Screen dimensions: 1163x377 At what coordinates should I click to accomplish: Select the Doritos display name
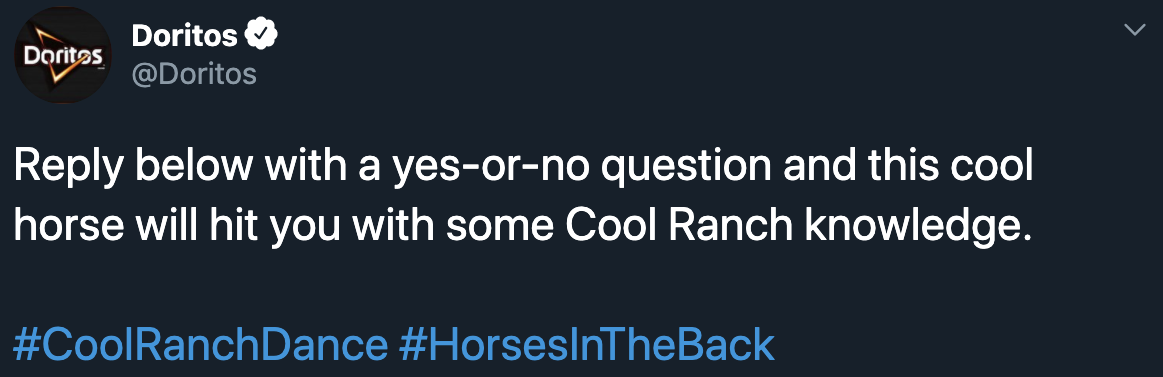(x=185, y=34)
